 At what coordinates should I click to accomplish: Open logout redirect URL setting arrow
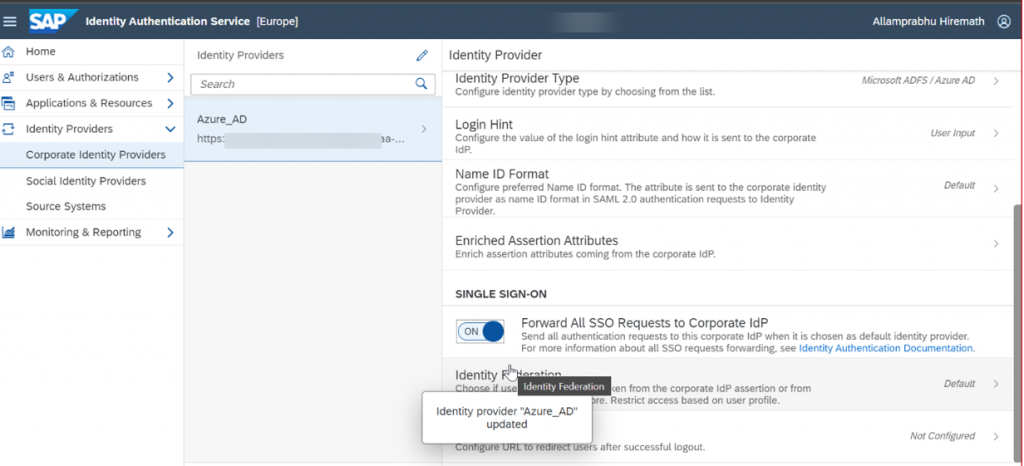pos(996,436)
